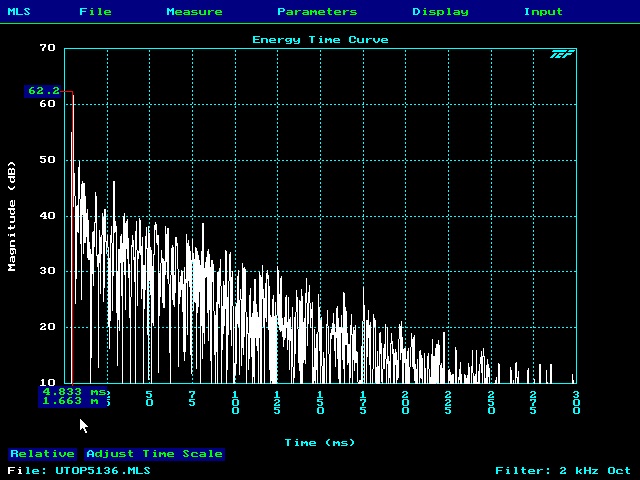Click the 200 time axis tick label

tap(405, 402)
